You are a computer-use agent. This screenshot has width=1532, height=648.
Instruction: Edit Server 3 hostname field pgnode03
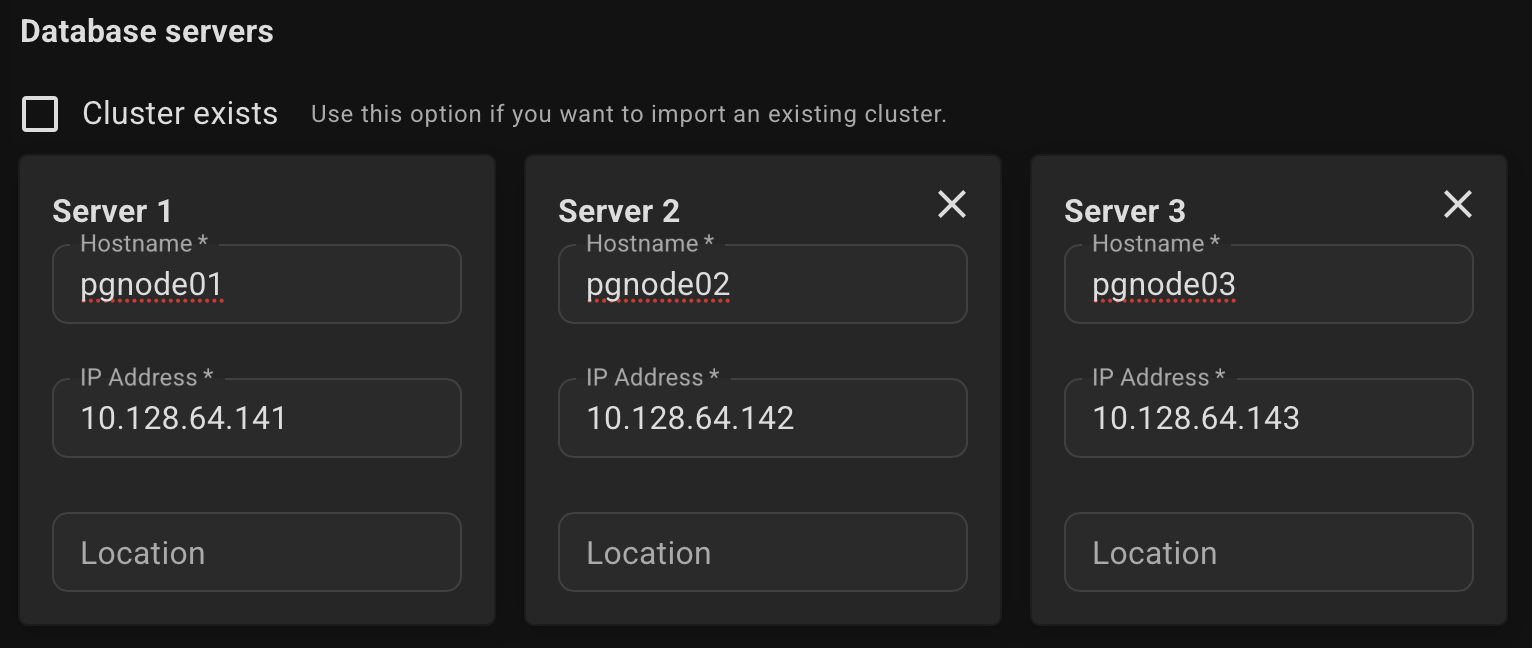(x=1269, y=284)
